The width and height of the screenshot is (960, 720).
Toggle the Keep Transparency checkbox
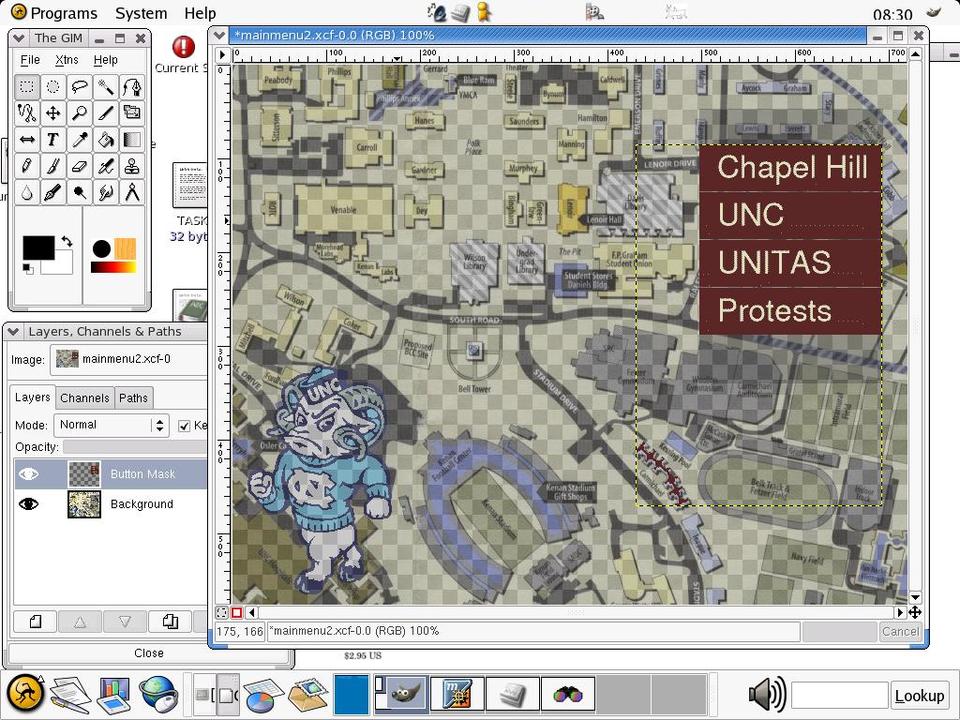tap(184, 425)
